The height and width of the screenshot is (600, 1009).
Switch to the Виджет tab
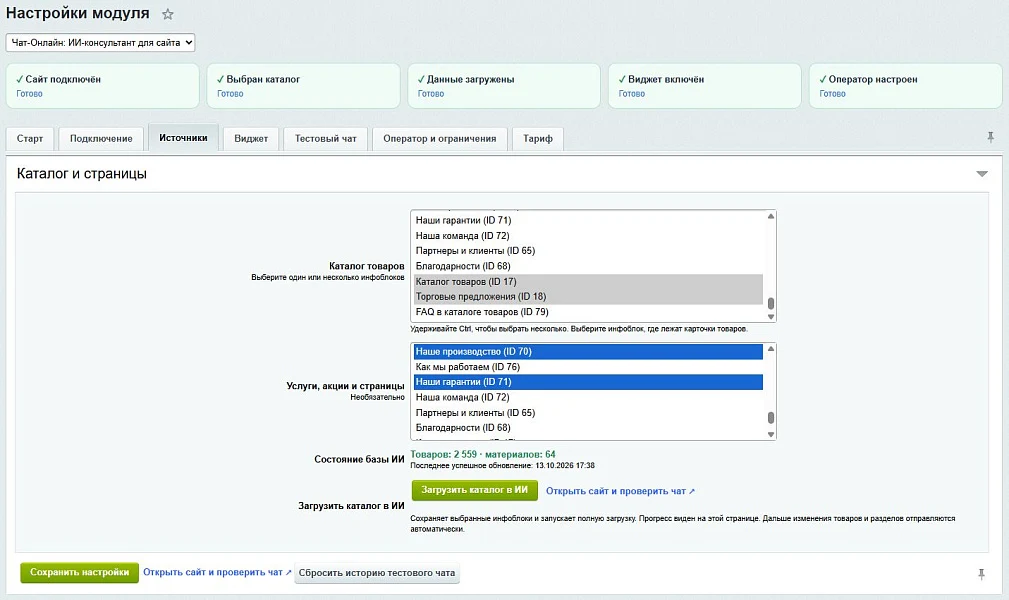pyautogui.click(x=251, y=138)
